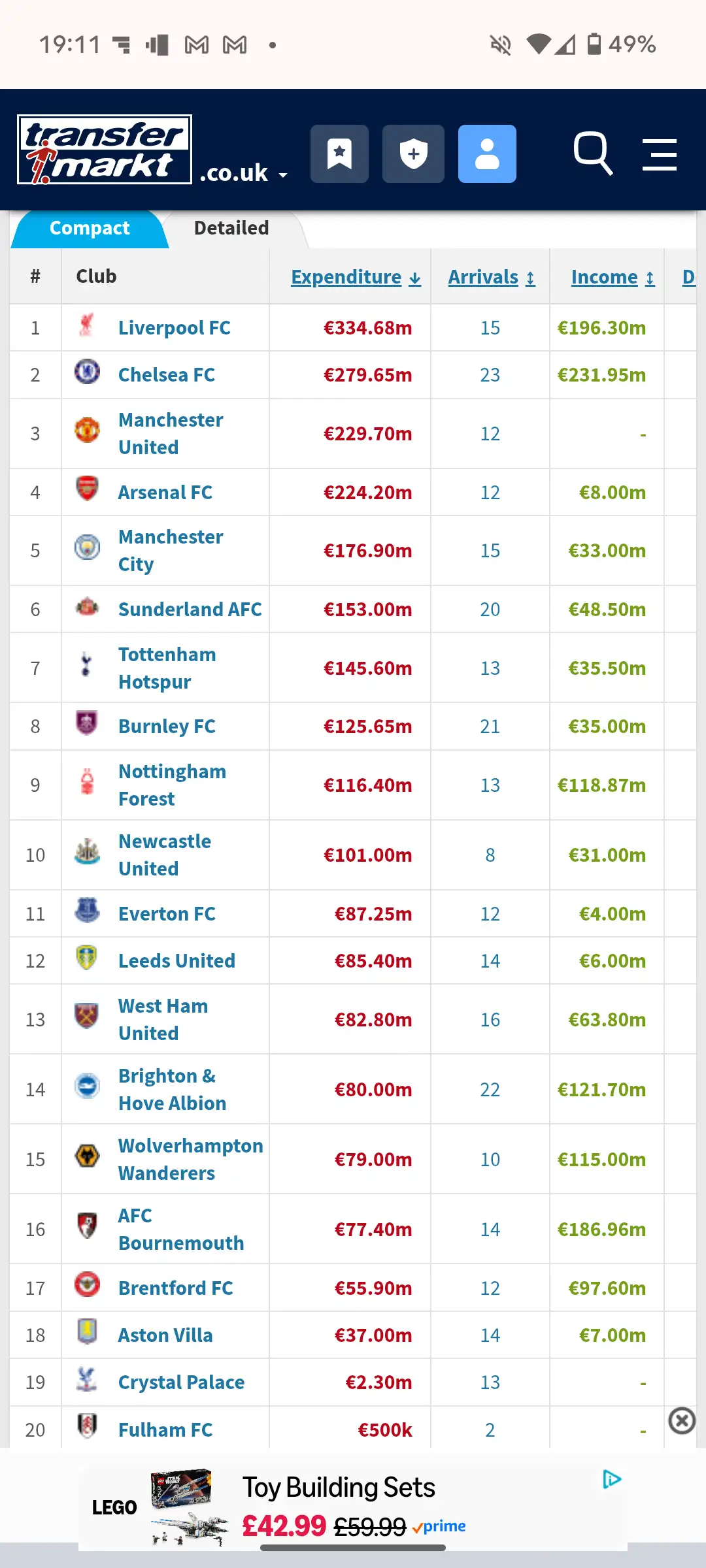Close the bottom ad banner
Viewport: 706px width, 1568px height.
[x=682, y=1420]
